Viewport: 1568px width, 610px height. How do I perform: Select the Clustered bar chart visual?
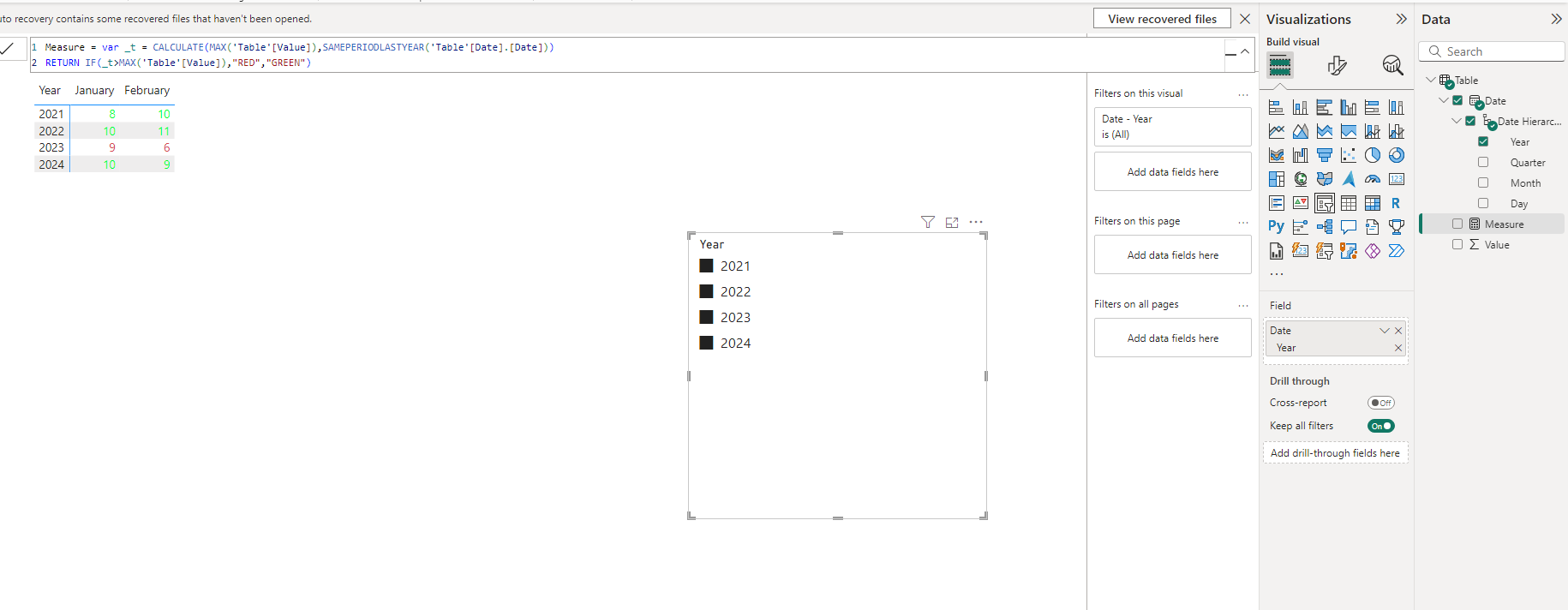tap(1324, 107)
